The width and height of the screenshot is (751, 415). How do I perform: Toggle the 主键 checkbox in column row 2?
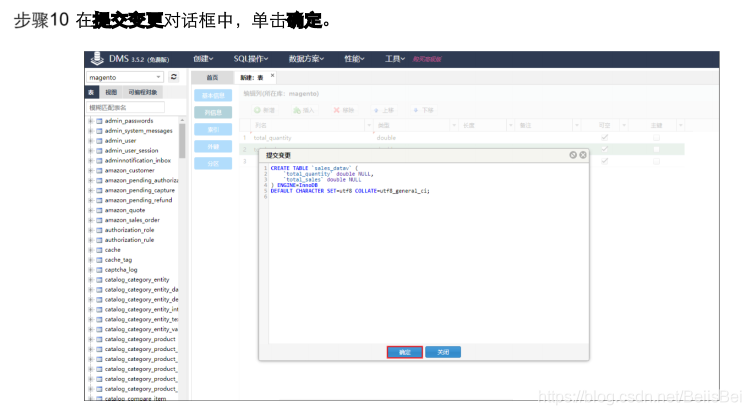(656, 149)
